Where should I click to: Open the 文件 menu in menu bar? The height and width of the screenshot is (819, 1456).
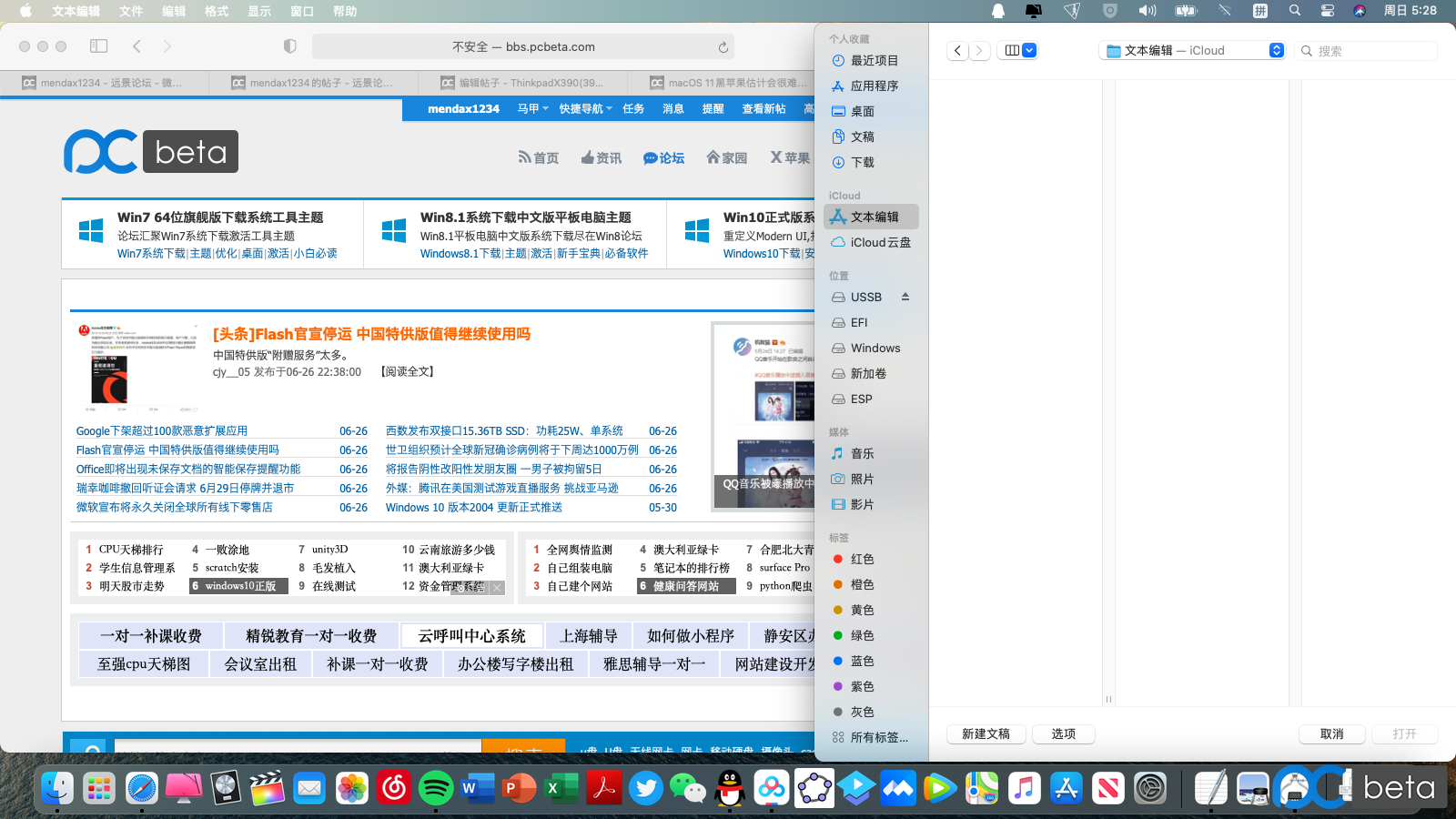coord(131,11)
